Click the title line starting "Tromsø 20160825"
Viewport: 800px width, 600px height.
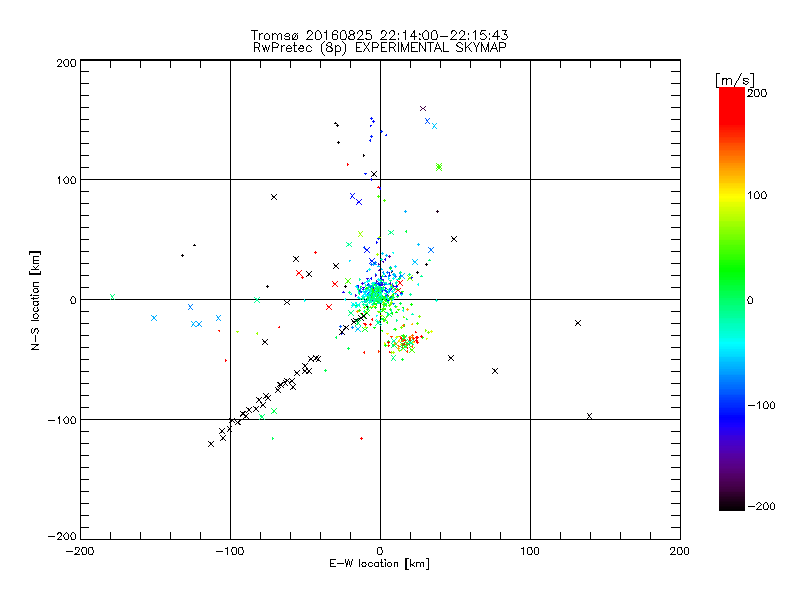[x=379, y=35]
